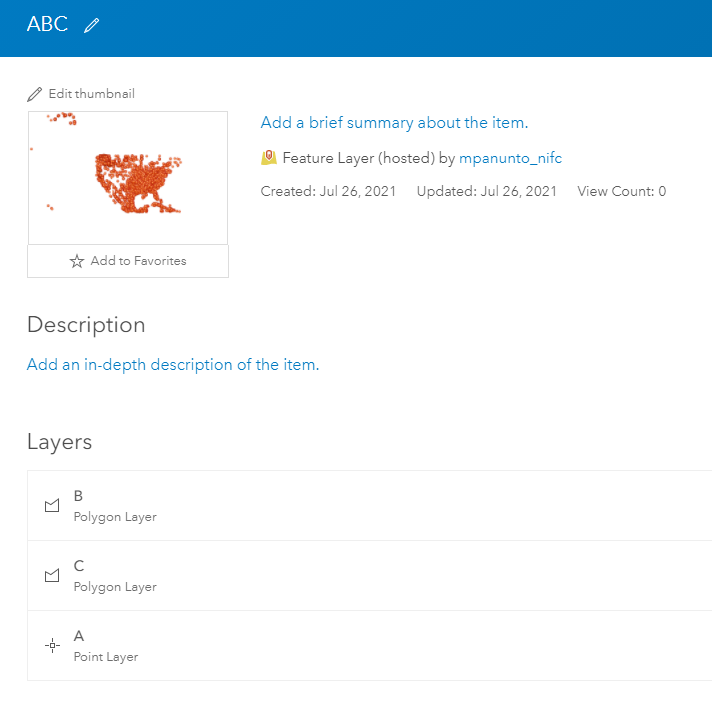
Task: Open layer A by its name
Action: [x=79, y=636]
